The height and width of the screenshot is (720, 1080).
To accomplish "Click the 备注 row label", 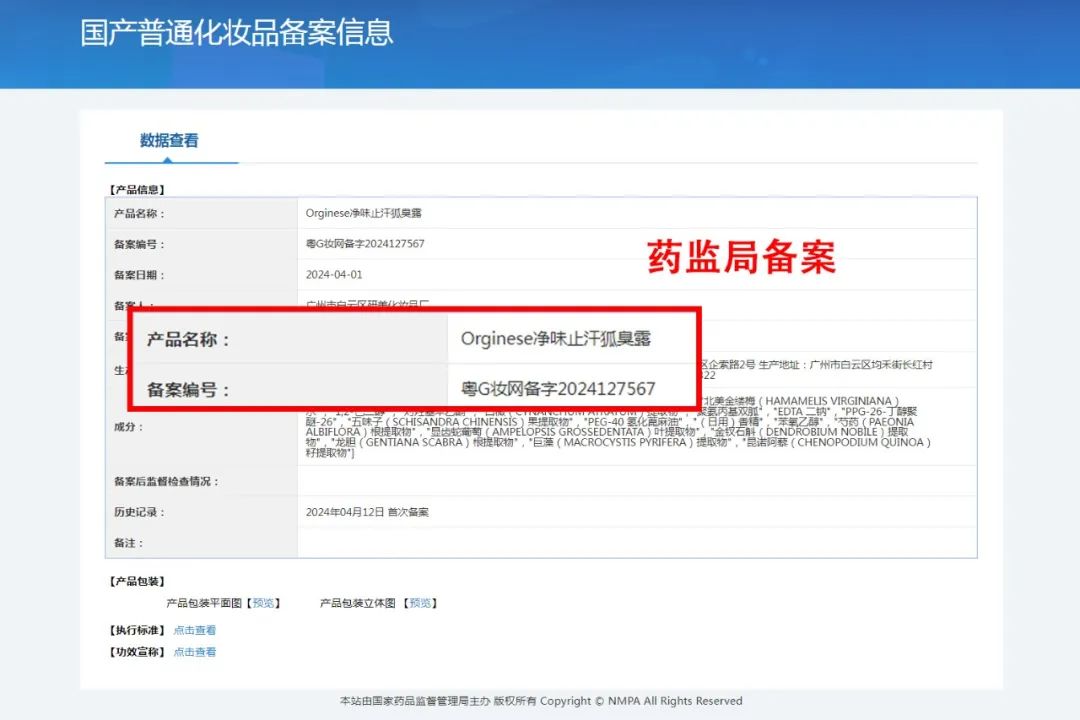I will (129, 543).
